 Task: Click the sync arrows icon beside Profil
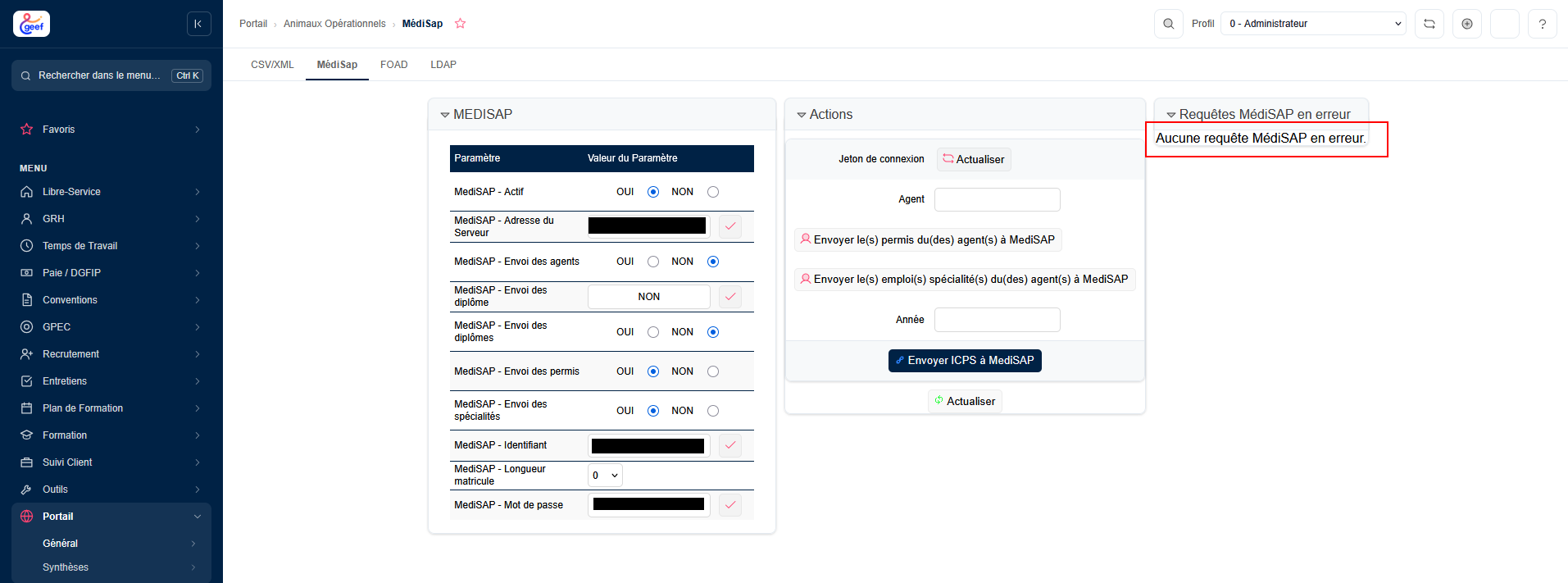(1429, 24)
